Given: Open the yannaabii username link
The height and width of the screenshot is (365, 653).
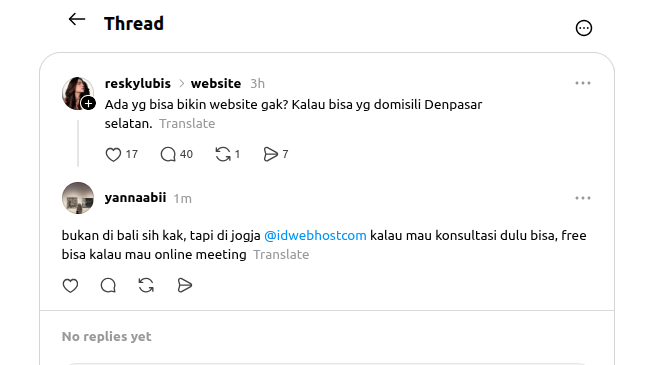Looking at the screenshot, I should pos(135,198).
